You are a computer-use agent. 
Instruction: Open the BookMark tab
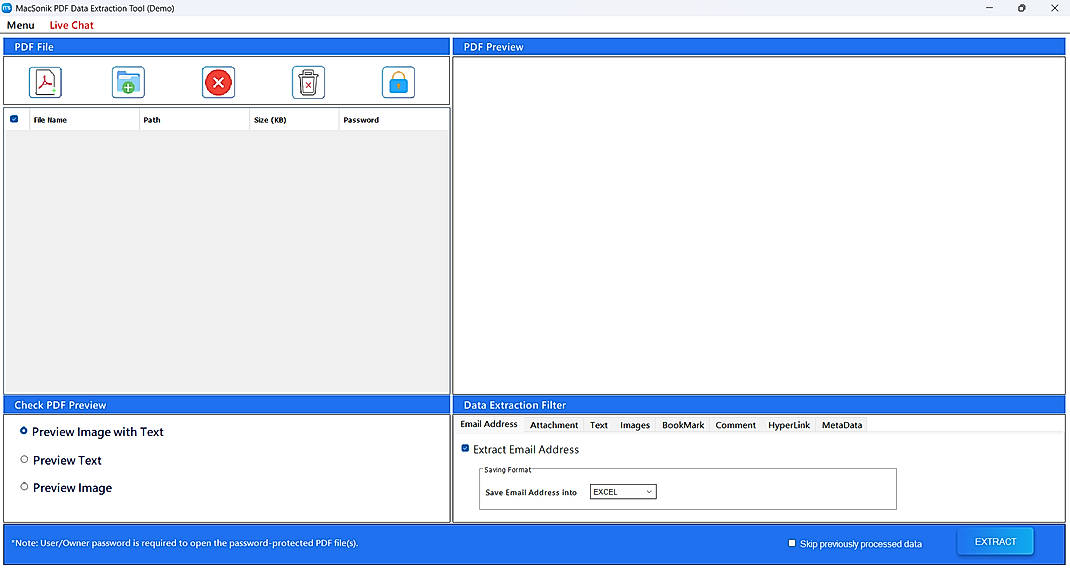coord(683,425)
